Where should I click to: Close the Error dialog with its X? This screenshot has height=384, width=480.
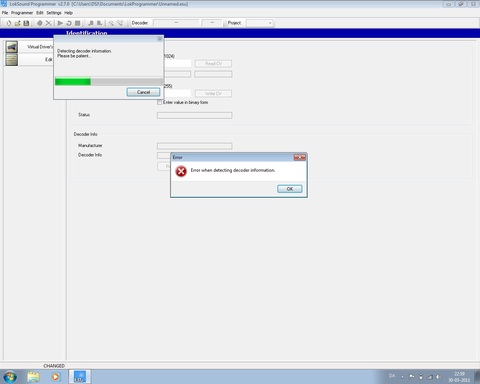(300, 157)
